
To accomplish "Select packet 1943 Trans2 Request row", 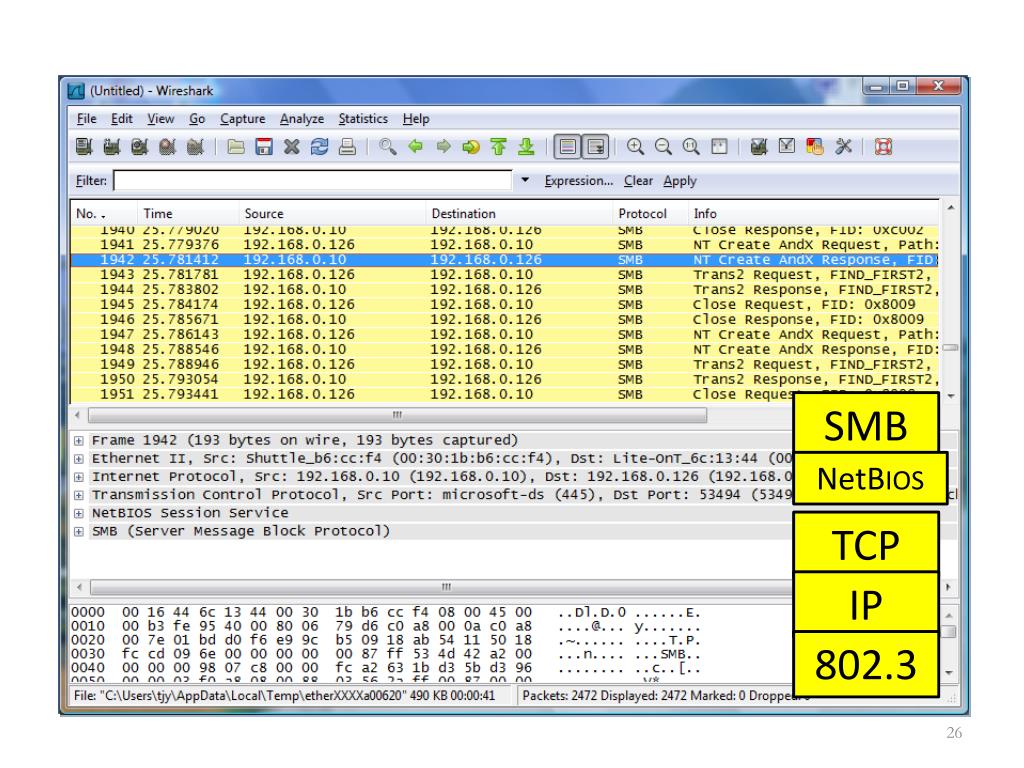I will (x=505, y=275).
